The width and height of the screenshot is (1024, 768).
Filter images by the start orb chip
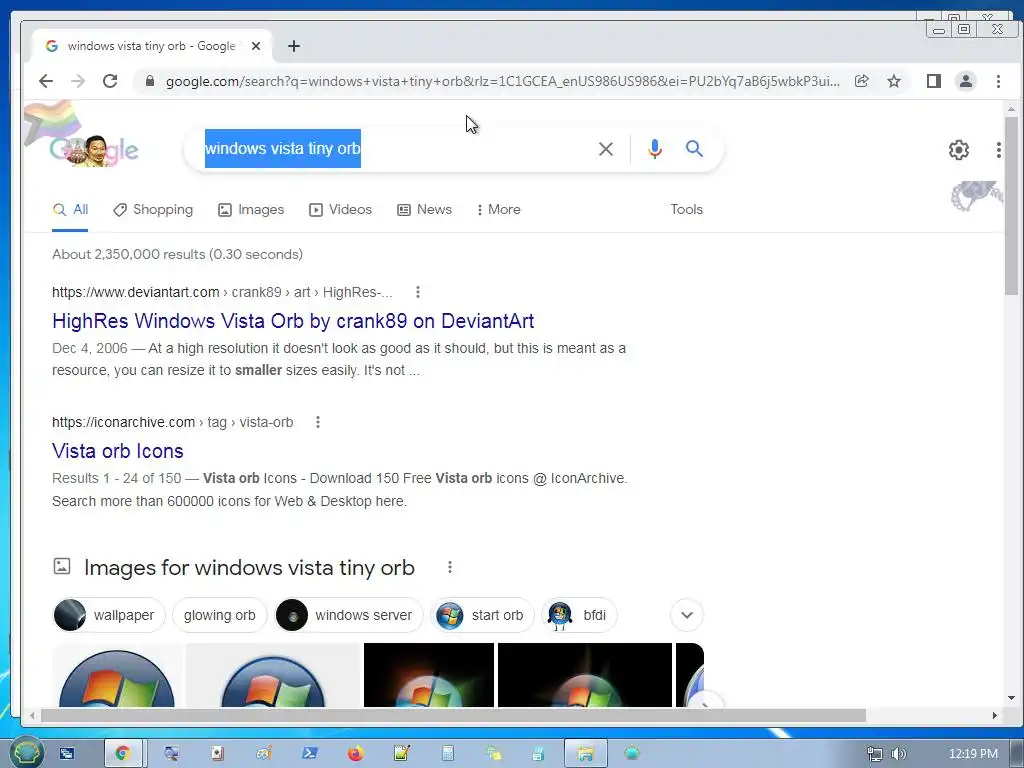coord(482,615)
